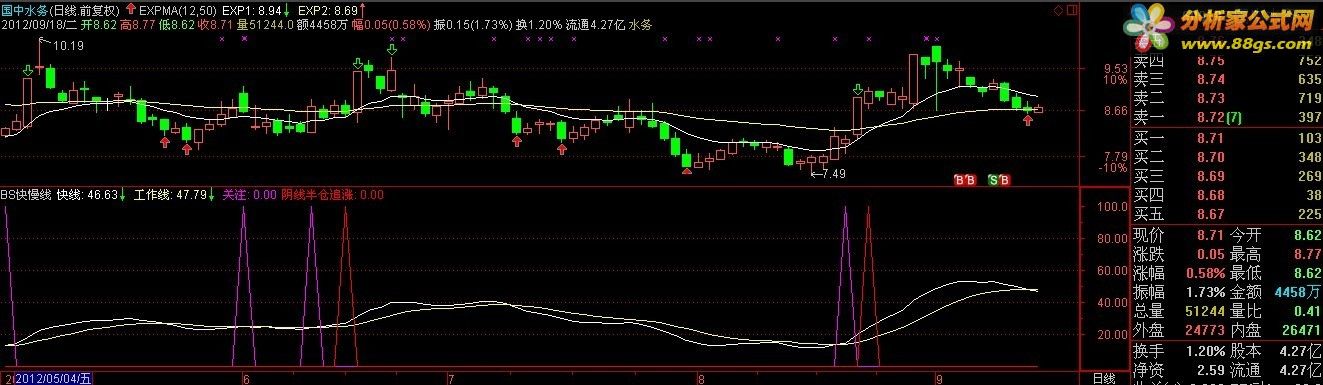Viewport: 1323px width, 385px height.
Task: Click the red triangle at the lowest green candle
Action: [686, 171]
